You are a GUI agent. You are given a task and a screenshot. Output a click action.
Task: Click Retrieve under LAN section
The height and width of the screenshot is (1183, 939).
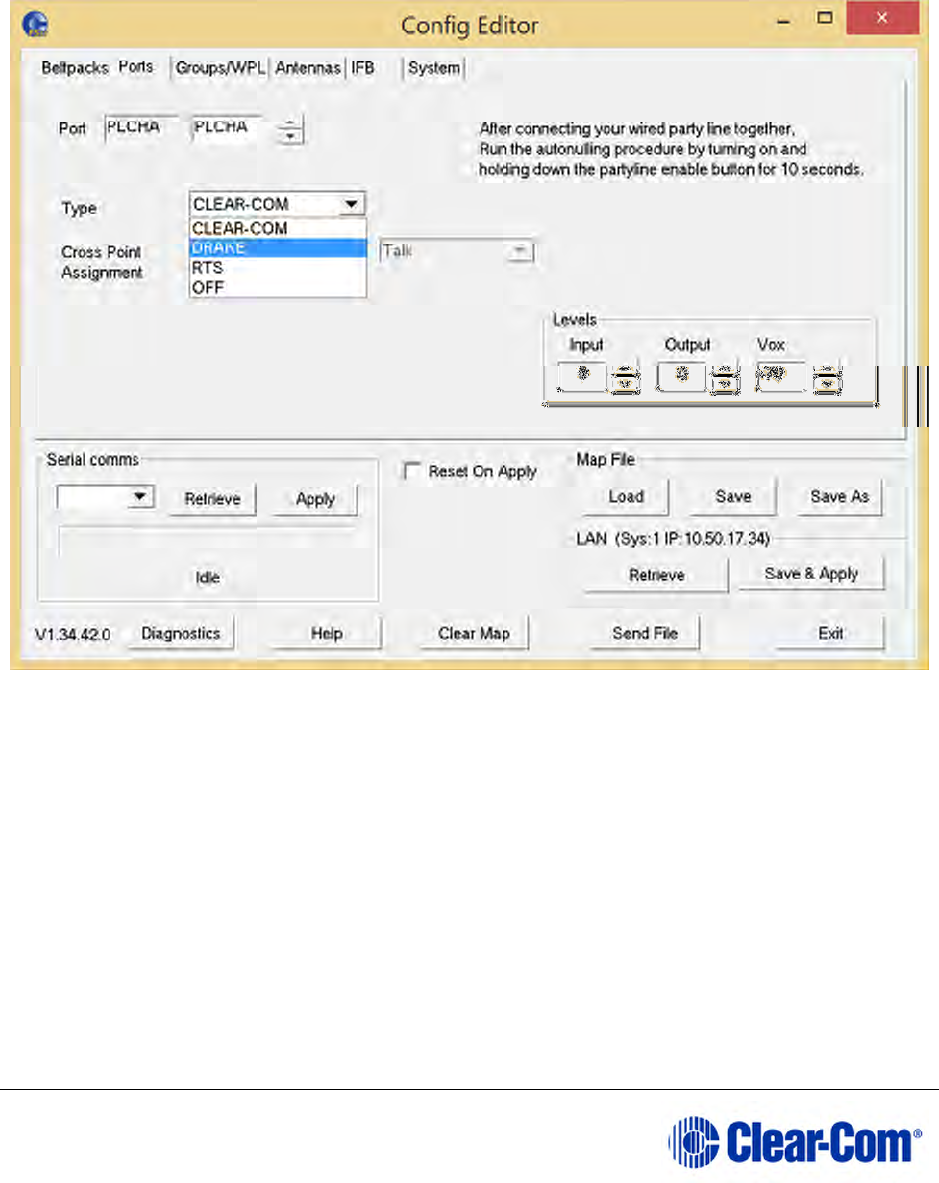(x=656, y=575)
